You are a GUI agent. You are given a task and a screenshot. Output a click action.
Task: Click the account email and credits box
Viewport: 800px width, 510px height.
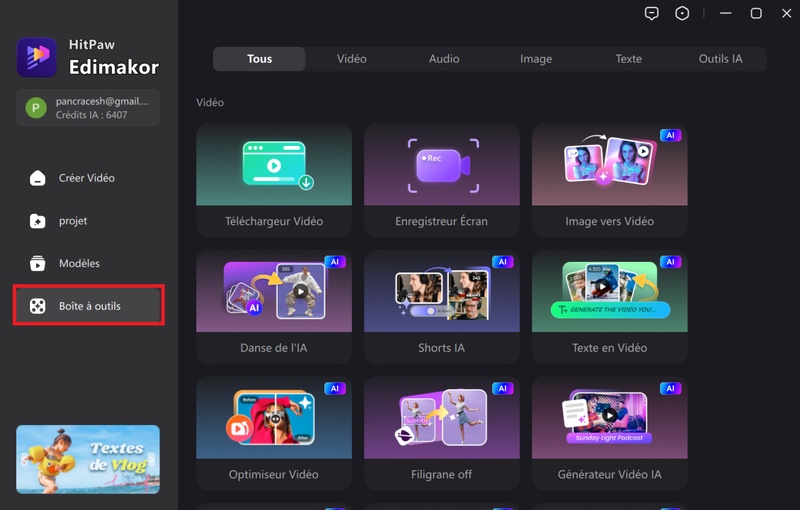[87, 108]
